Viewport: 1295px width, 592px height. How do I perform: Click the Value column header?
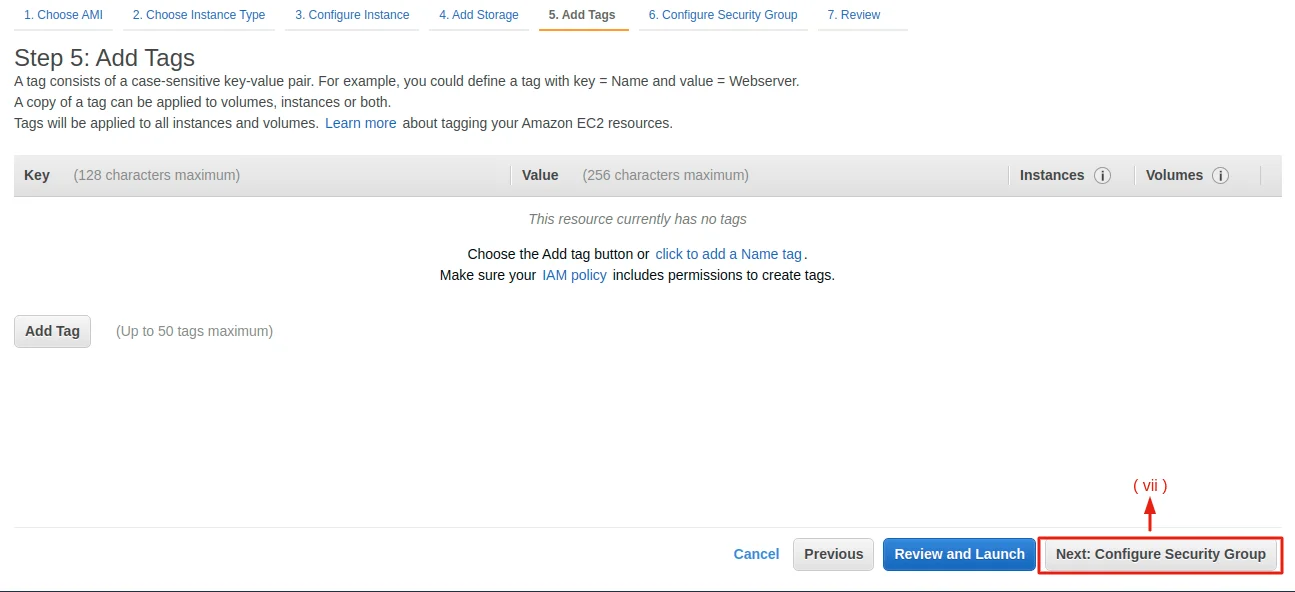[x=540, y=175]
